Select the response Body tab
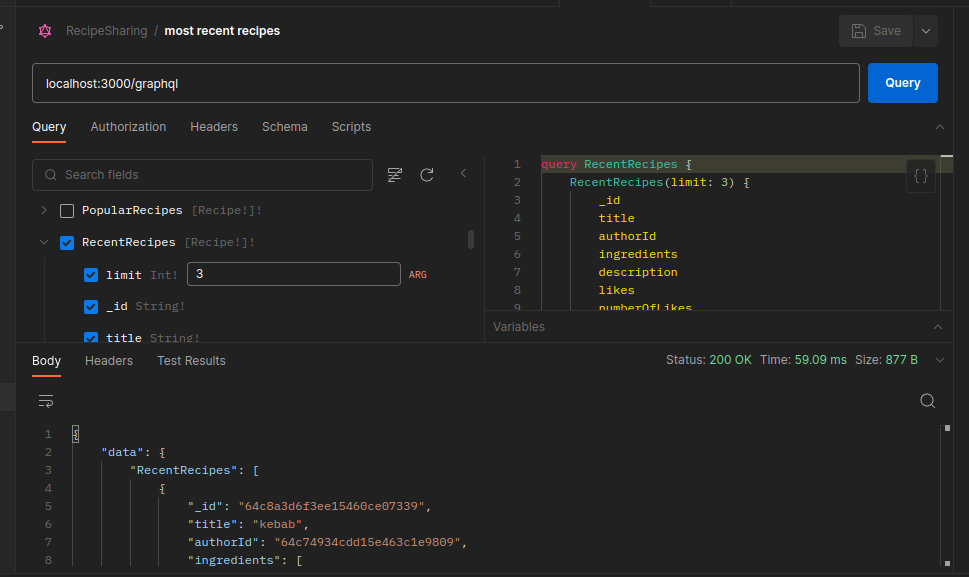The image size is (969, 577). pos(46,361)
